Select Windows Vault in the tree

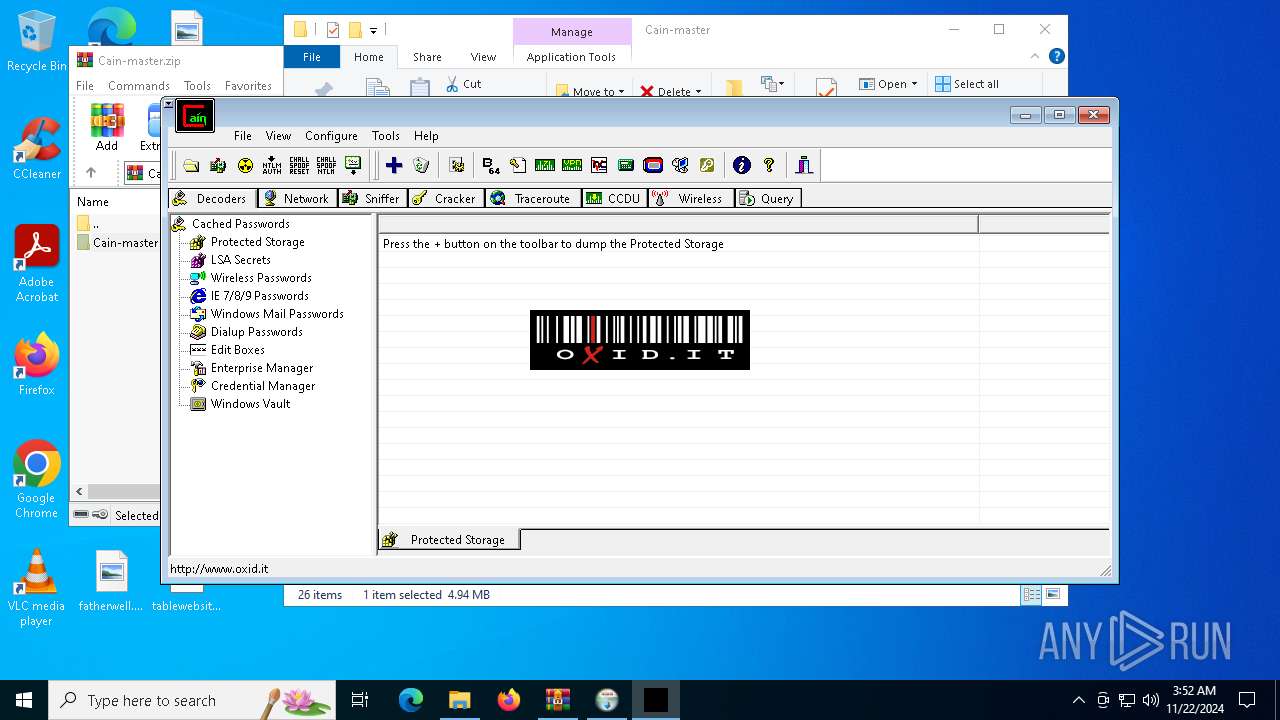pyautogui.click(x=250, y=404)
